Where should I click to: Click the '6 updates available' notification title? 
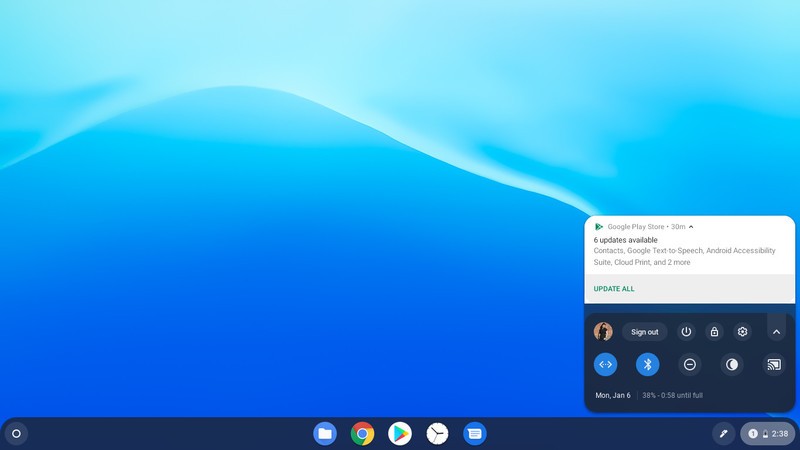pos(626,240)
